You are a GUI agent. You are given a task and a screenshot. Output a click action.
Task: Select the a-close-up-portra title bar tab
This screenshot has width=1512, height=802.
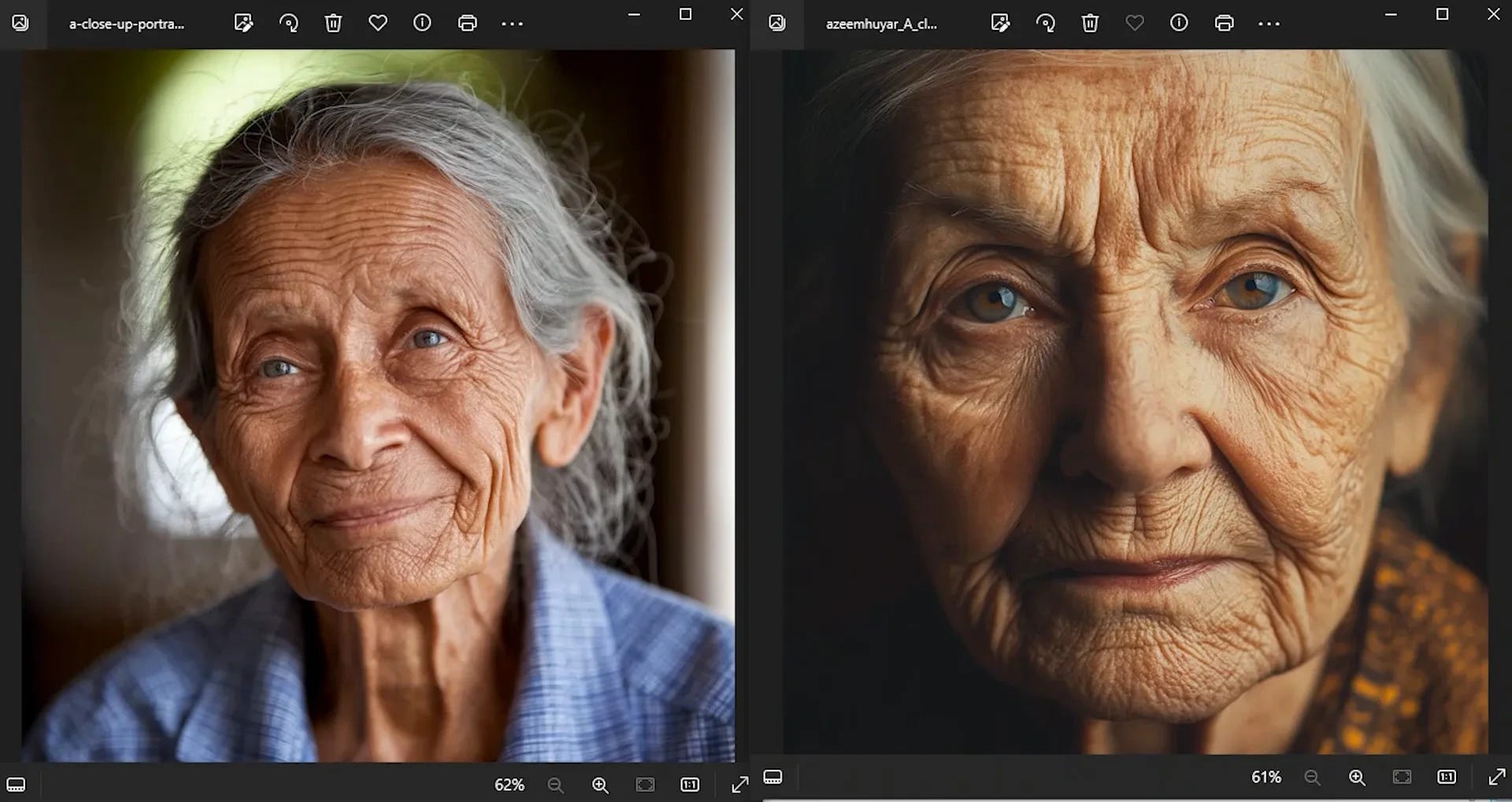(x=128, y=24)
